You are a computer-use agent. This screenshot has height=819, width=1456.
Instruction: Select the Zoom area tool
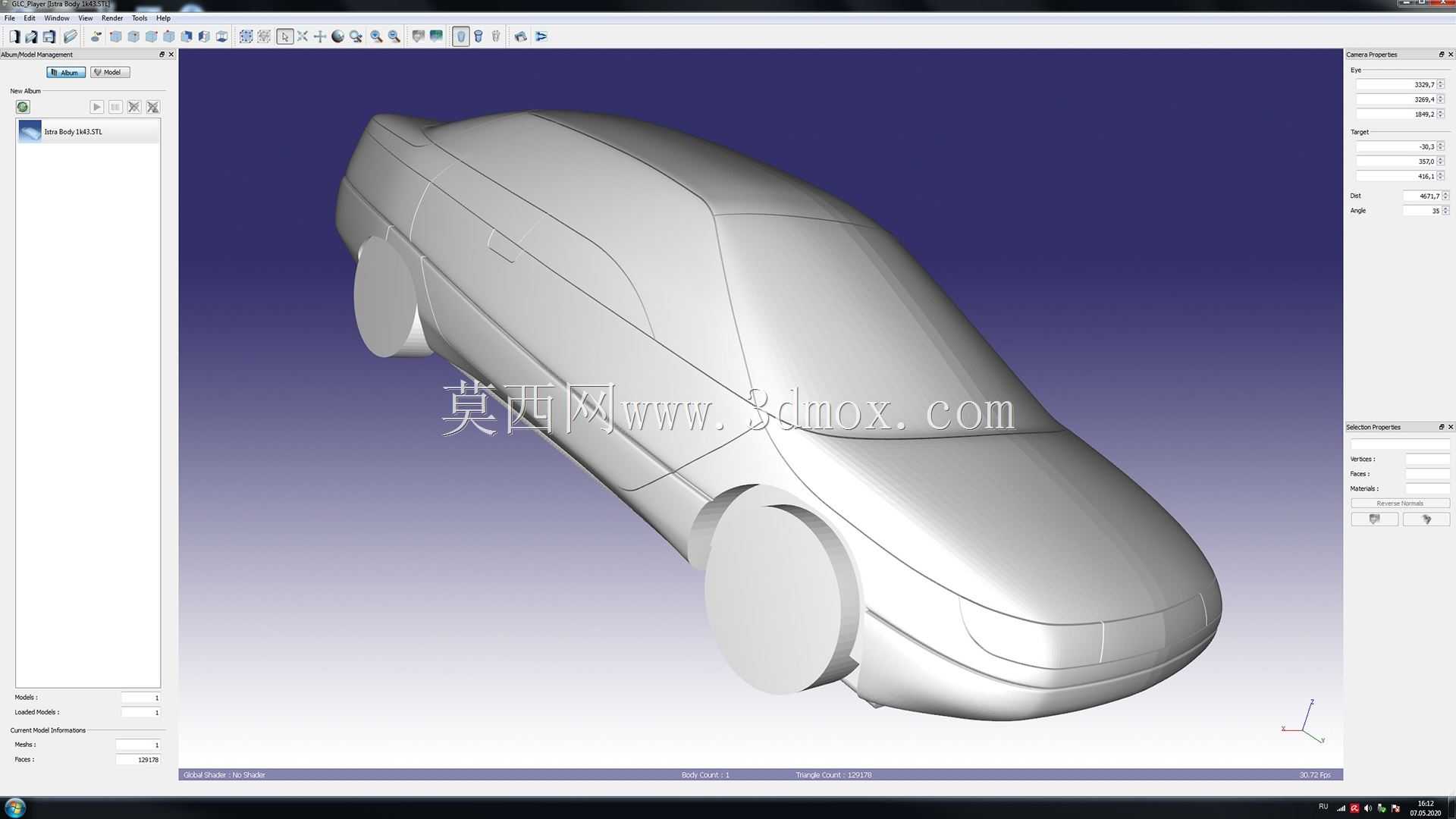click(356, 36)
